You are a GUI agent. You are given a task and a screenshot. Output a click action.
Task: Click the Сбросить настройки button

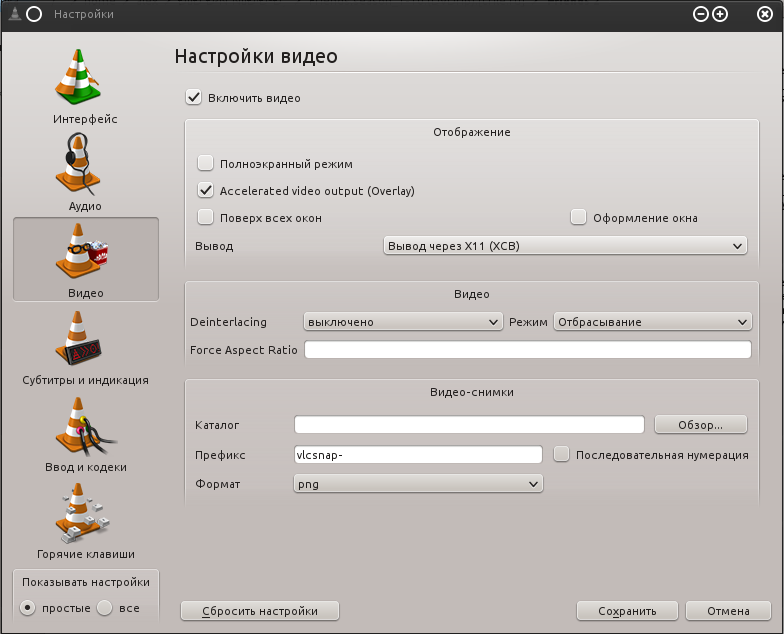[x=260, y=611]
